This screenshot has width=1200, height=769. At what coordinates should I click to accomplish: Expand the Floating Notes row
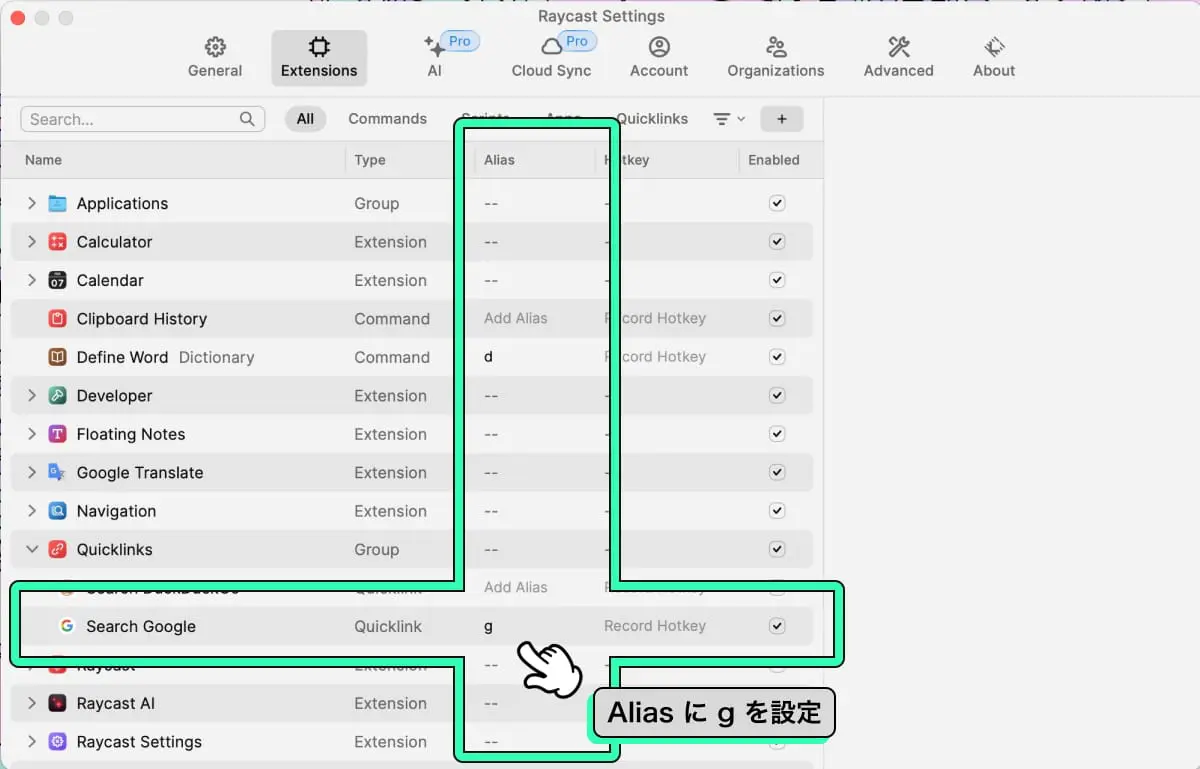coord(32,434)
